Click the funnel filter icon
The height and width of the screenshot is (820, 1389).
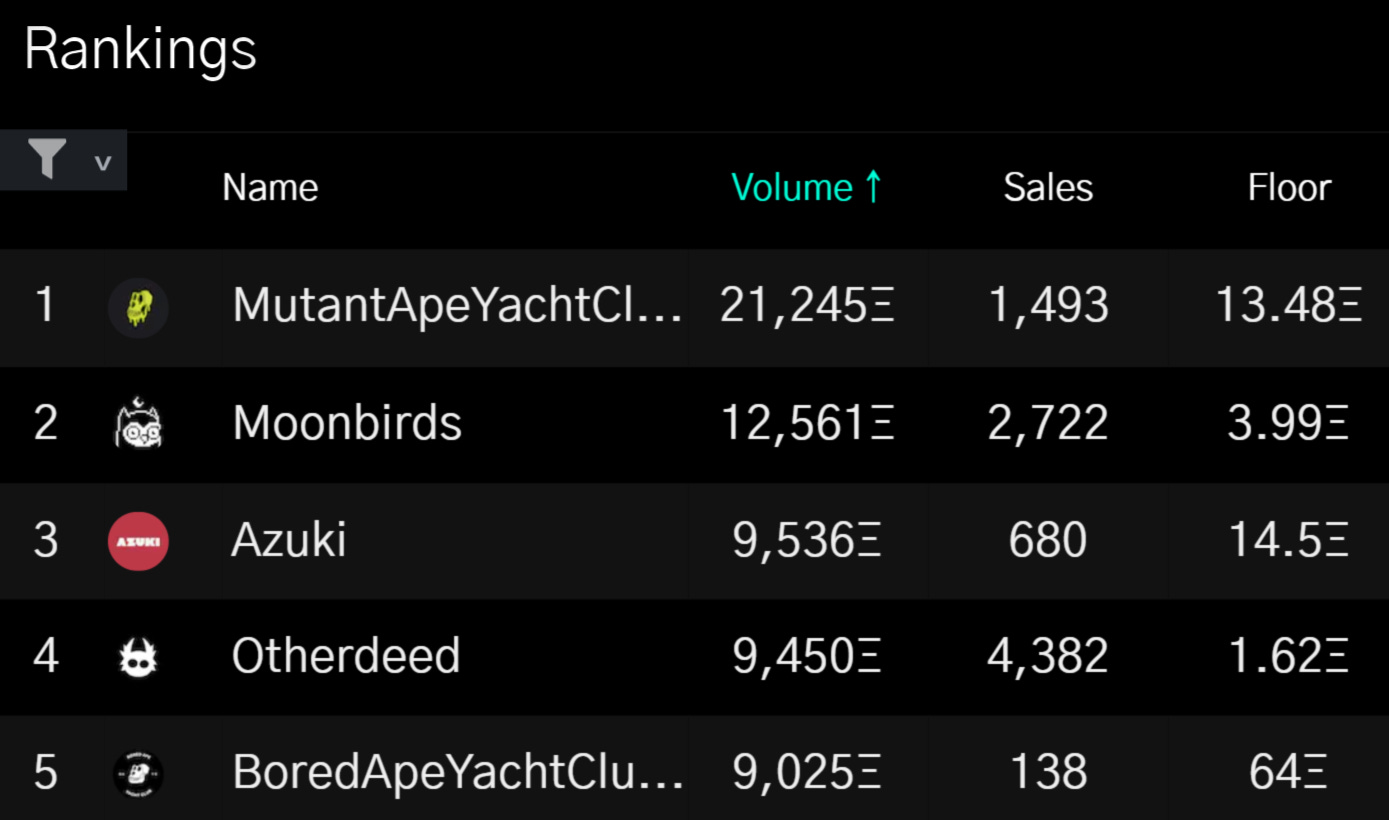[47, 160]
